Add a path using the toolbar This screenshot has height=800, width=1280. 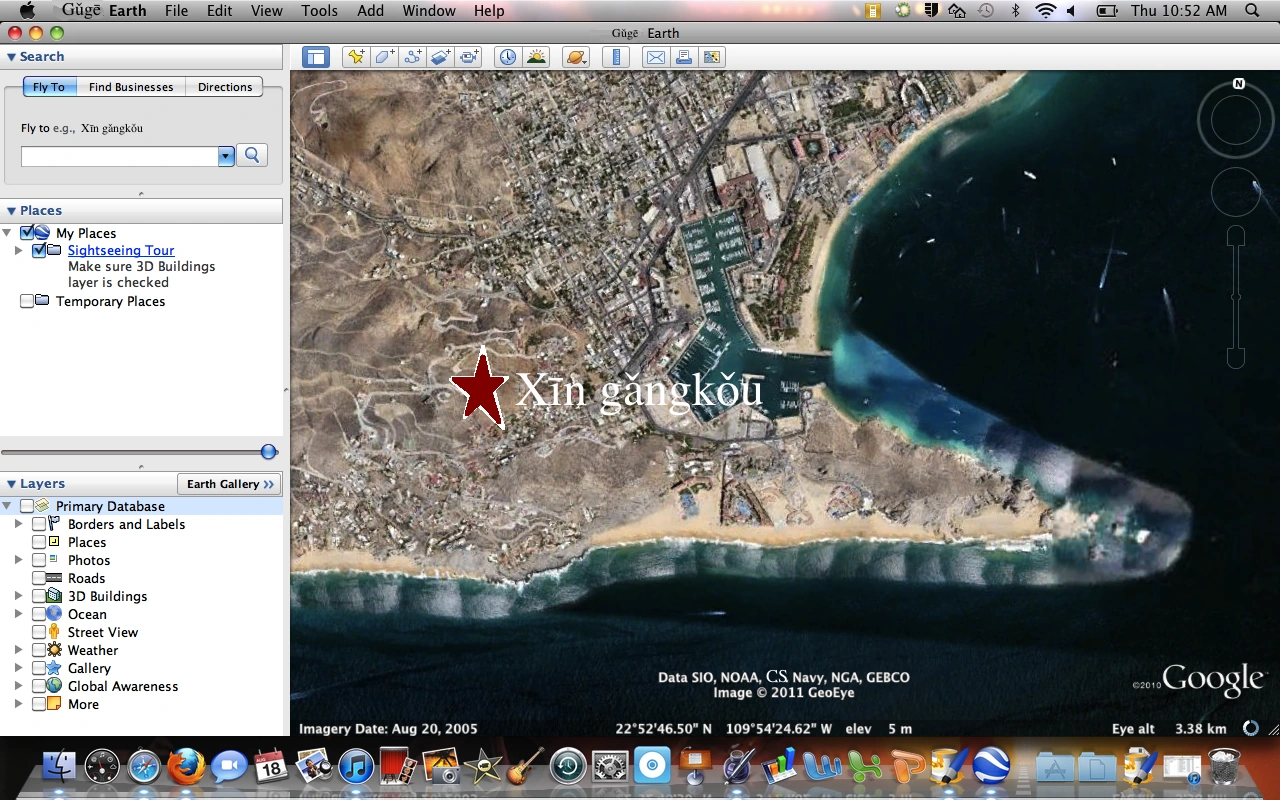(412, 57)
